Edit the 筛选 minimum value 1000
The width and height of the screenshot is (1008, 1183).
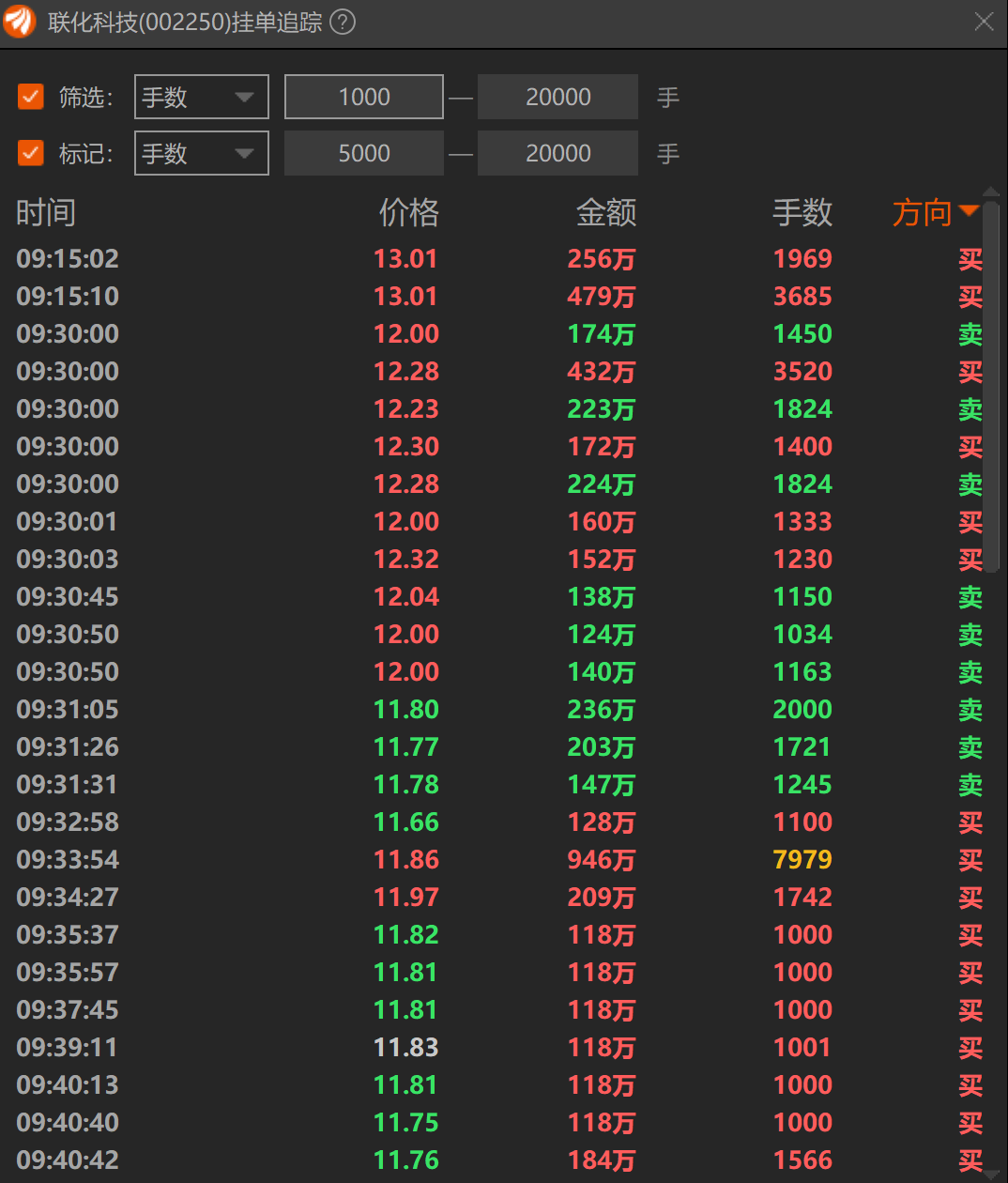(364, 97)
